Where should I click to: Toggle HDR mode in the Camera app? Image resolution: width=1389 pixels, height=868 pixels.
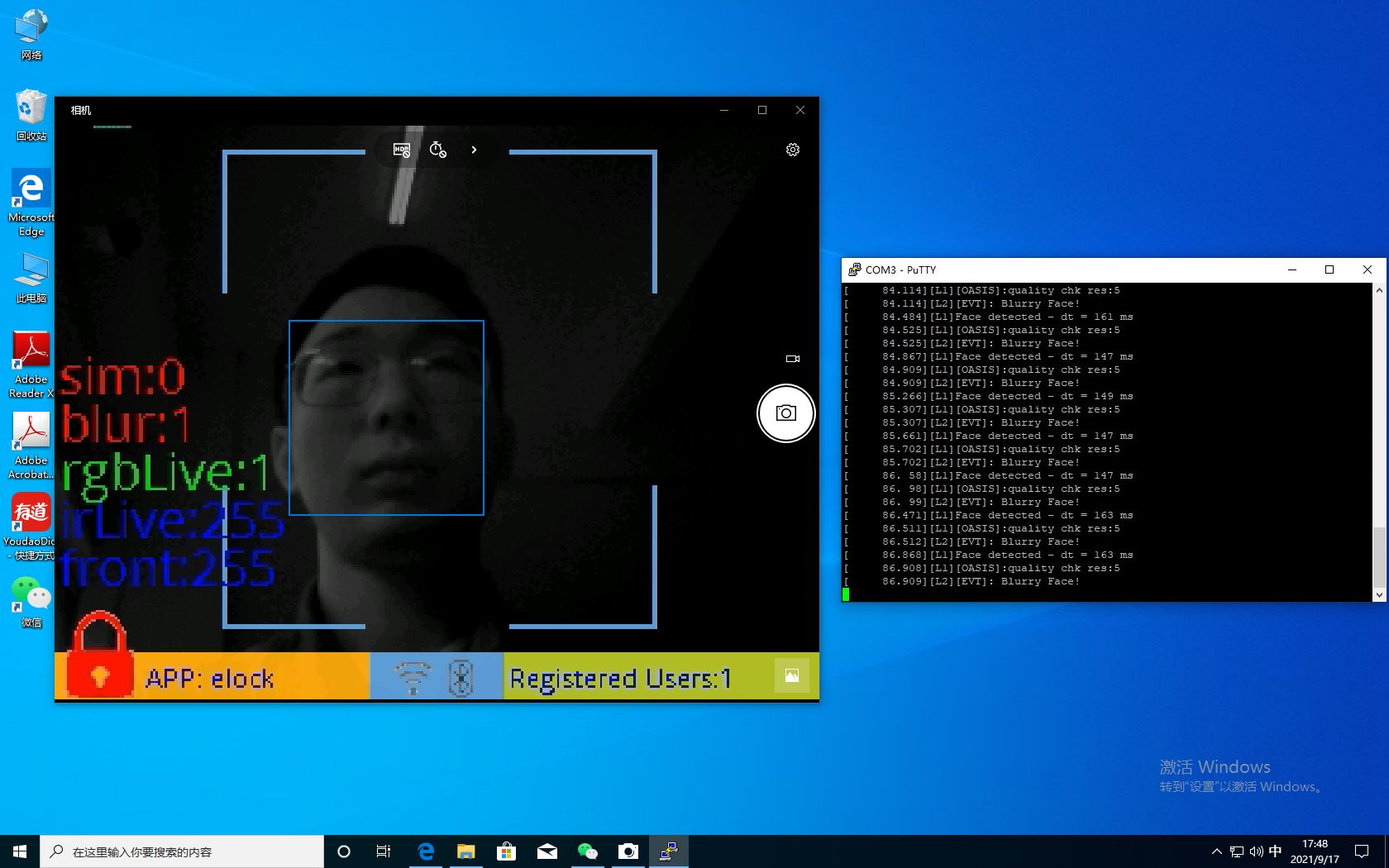point(402,150)
